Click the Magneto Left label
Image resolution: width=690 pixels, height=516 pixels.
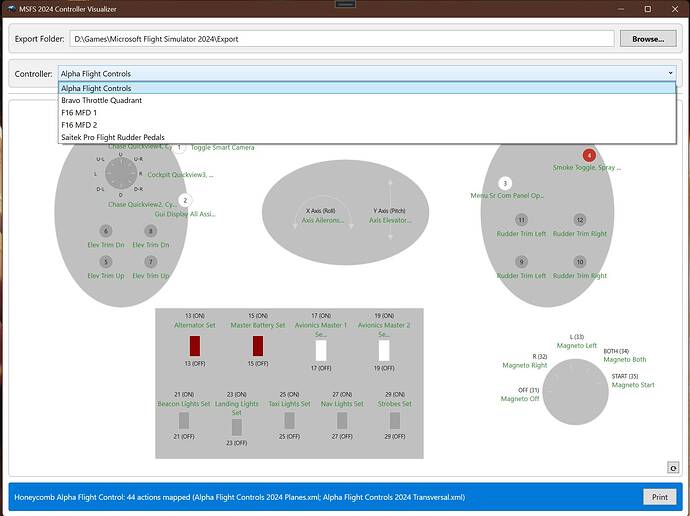tap(576, 346)
